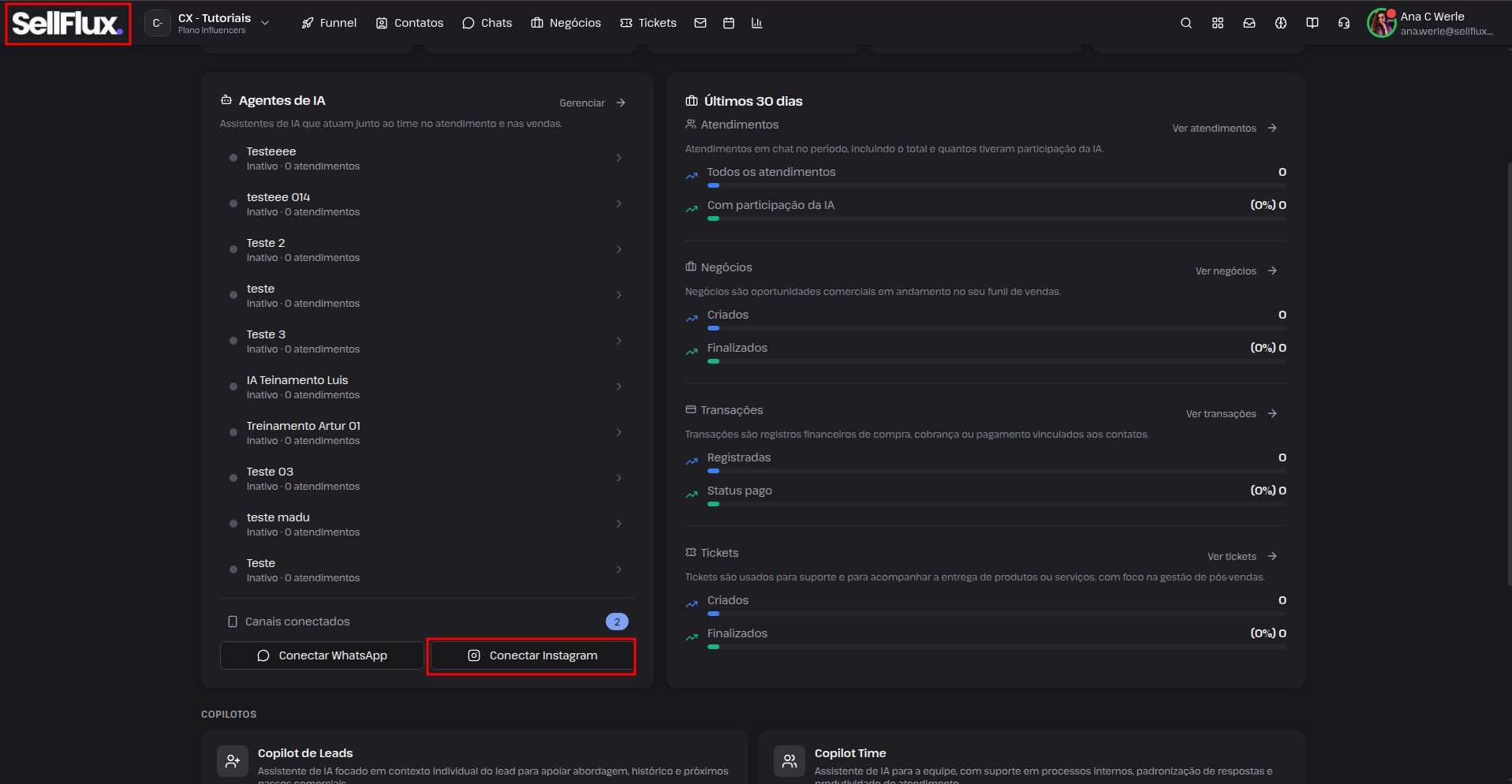
Task: Go to the Negócios menu
Action: point(566,24)
